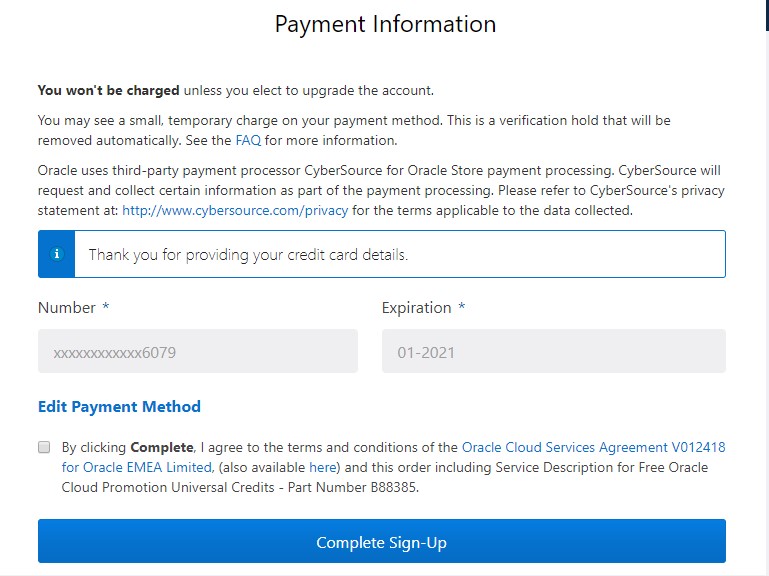Click the card Number field
The height and width of the screenshot is (576, 769).
197,352
